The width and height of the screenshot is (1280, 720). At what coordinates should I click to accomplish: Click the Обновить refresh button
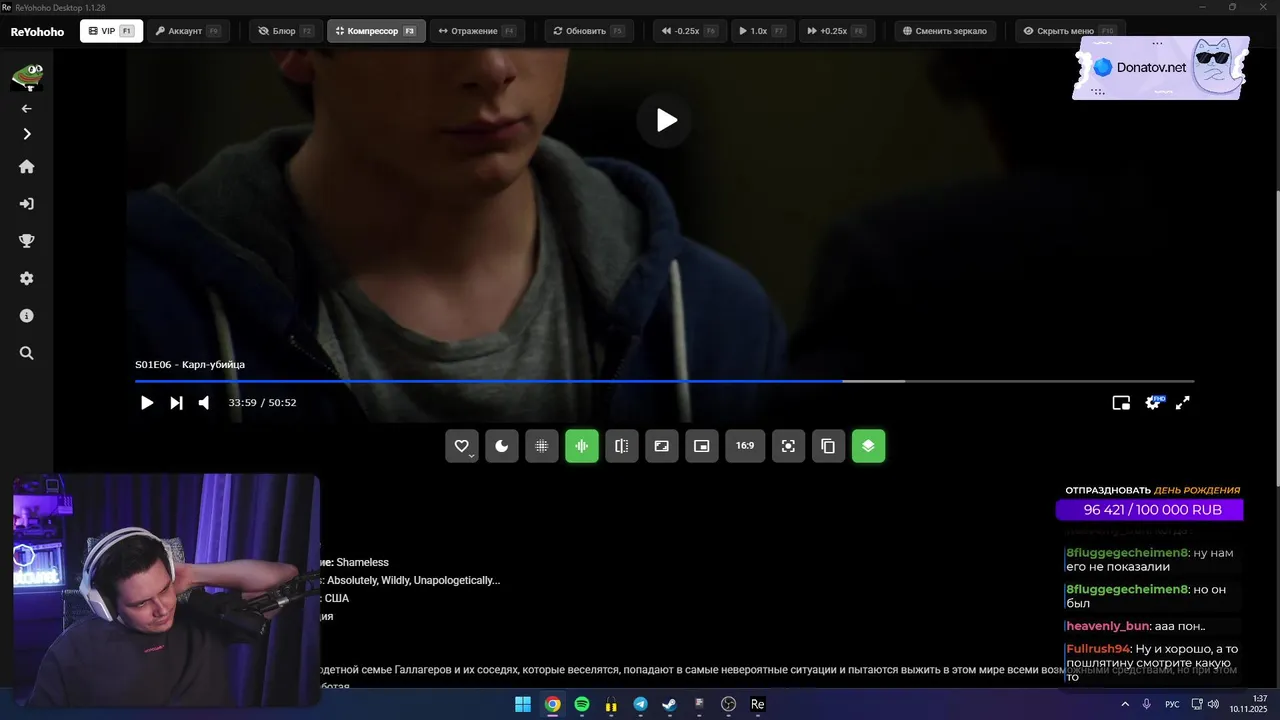coord(589,31)
